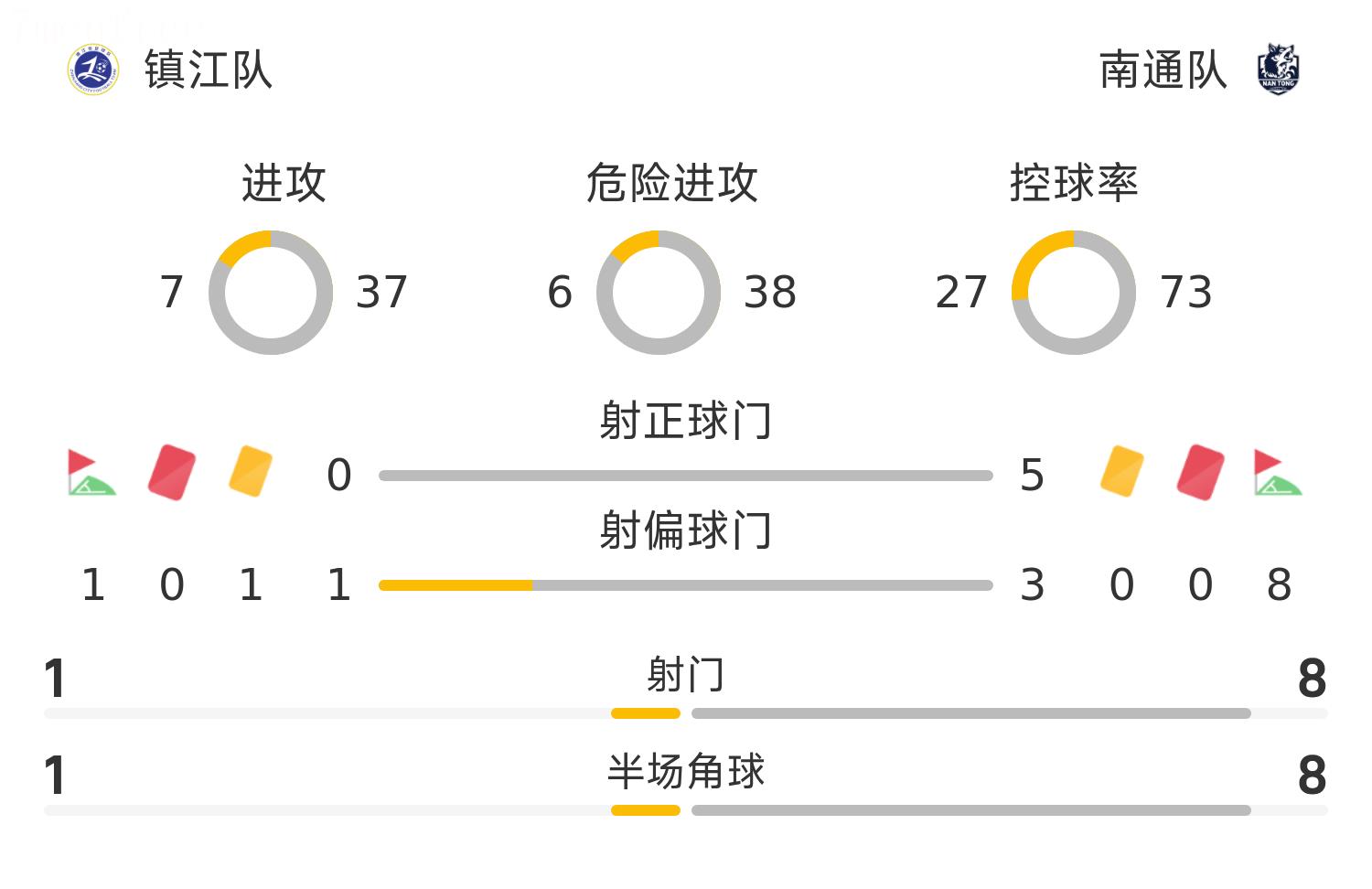Click the 镇江队 team name
Screen dimensions: 1372x889
click(x=209, y=70)
